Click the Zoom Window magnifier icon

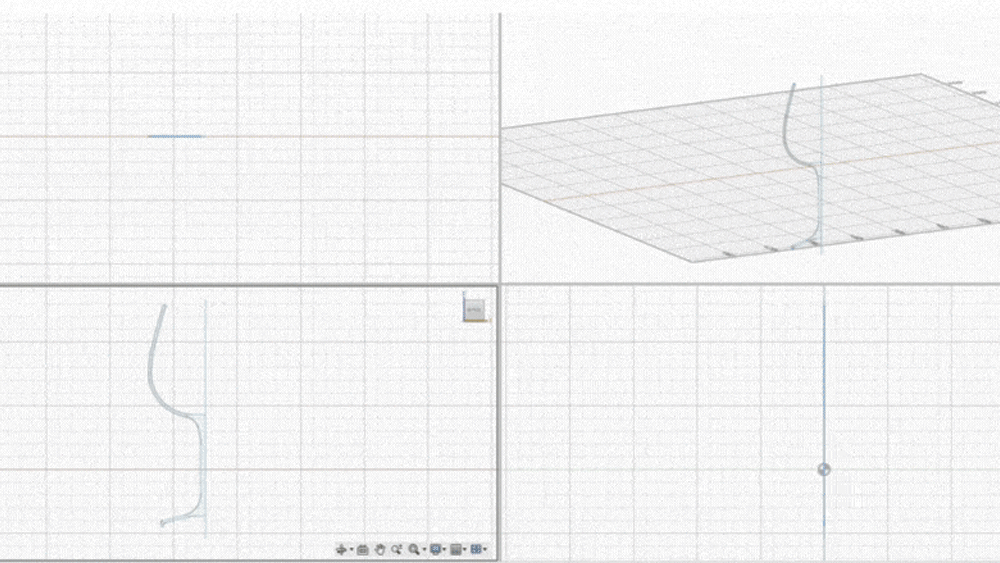[413, 549]
